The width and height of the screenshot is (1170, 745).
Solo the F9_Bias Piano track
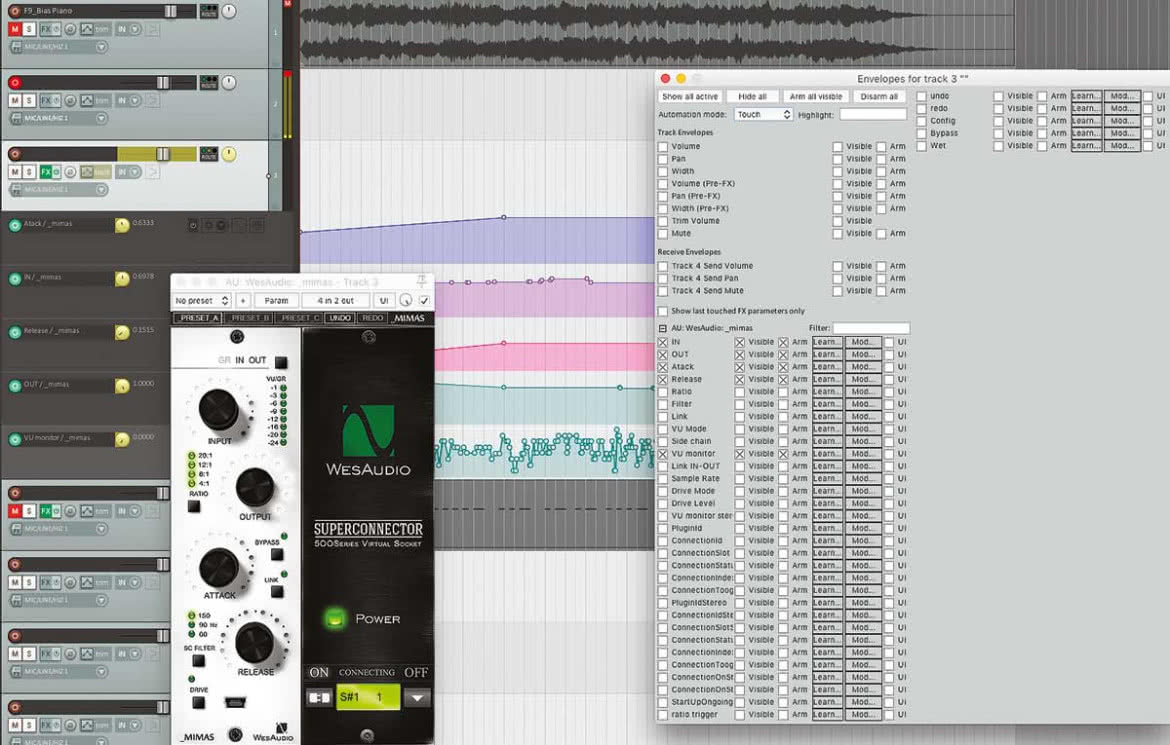click(x=28, y=29)
